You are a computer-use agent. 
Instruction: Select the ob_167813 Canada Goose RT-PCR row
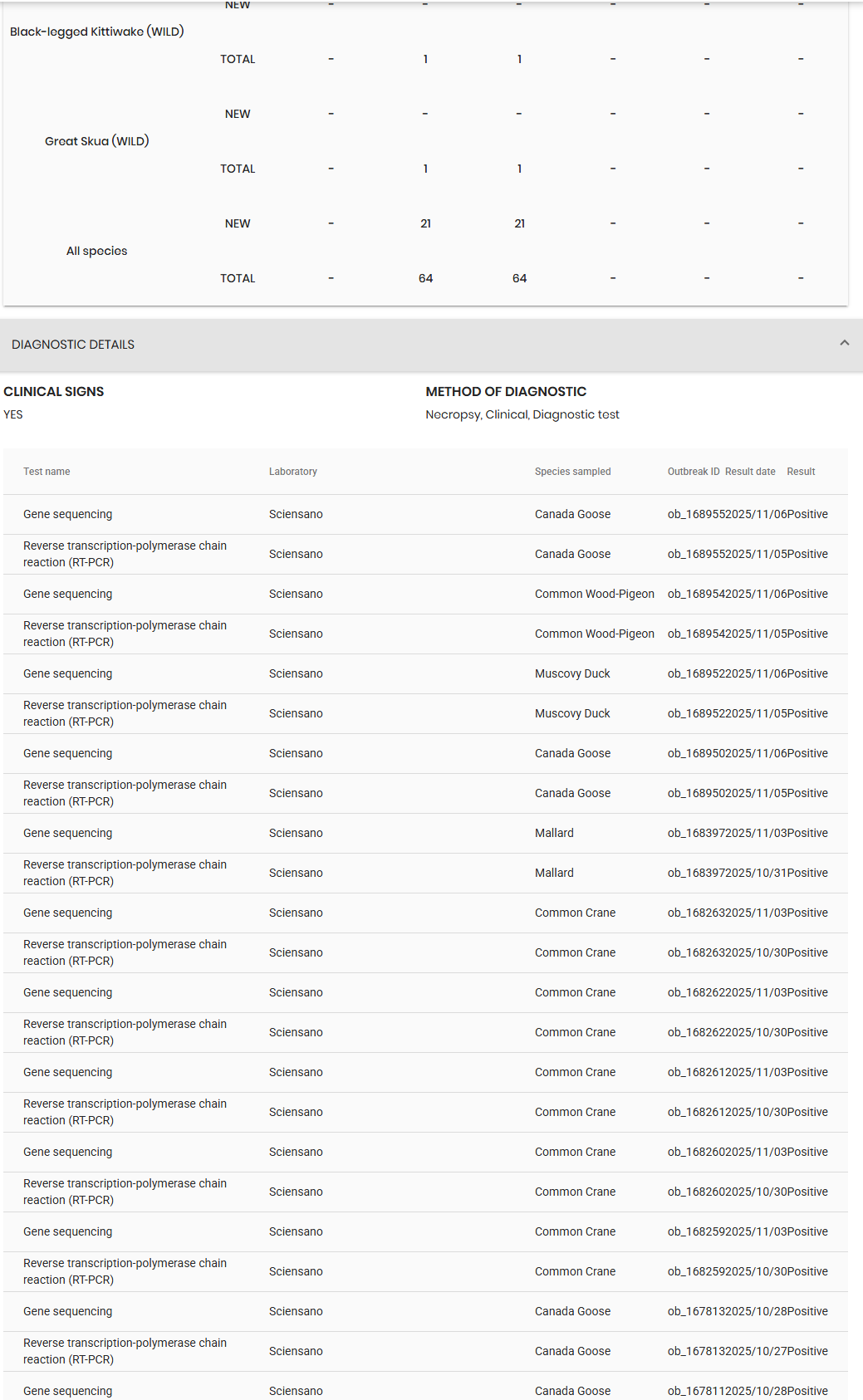point(425,1352)
